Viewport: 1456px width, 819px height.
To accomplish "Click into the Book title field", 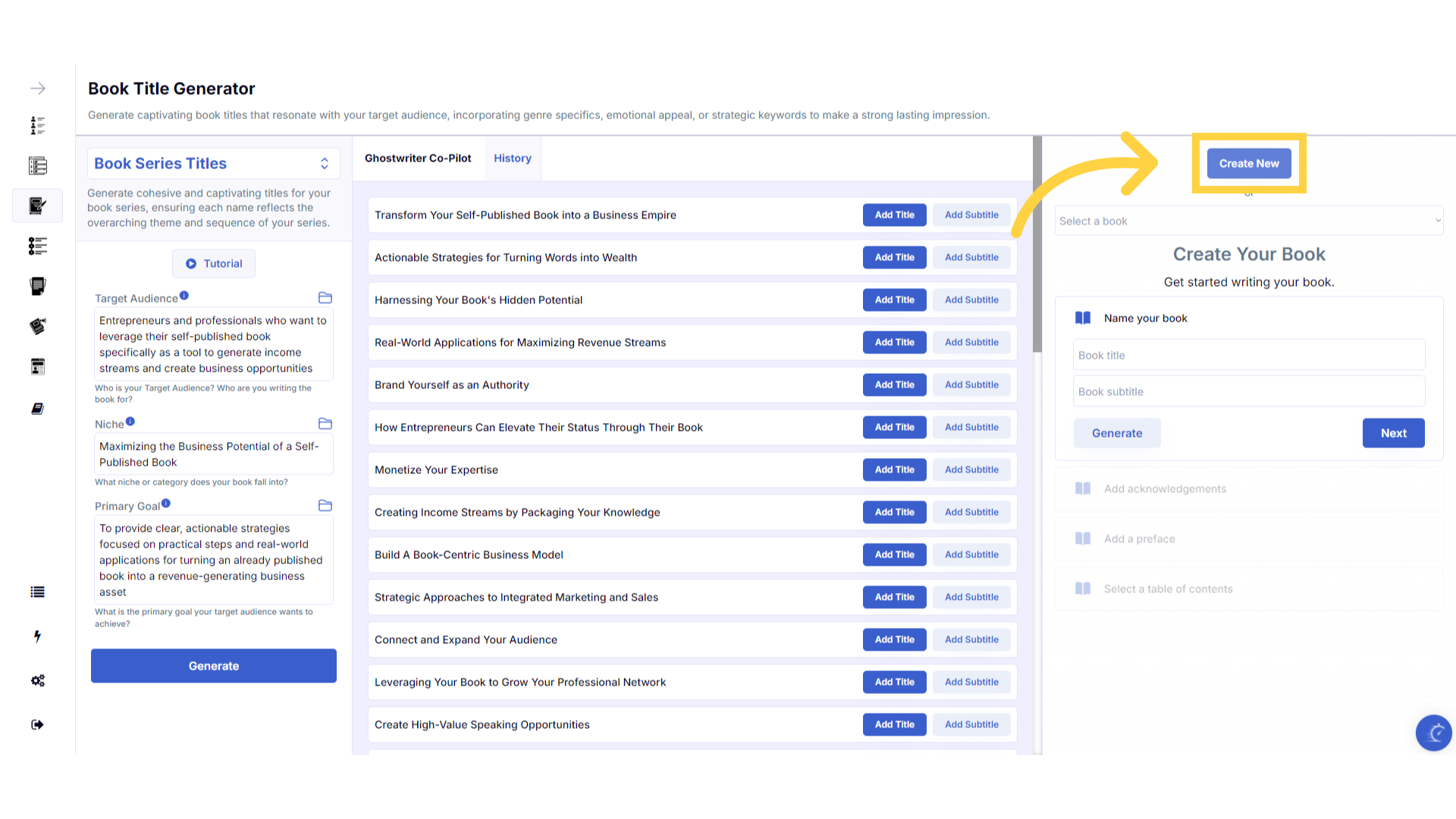I will tap(1249, 355).
